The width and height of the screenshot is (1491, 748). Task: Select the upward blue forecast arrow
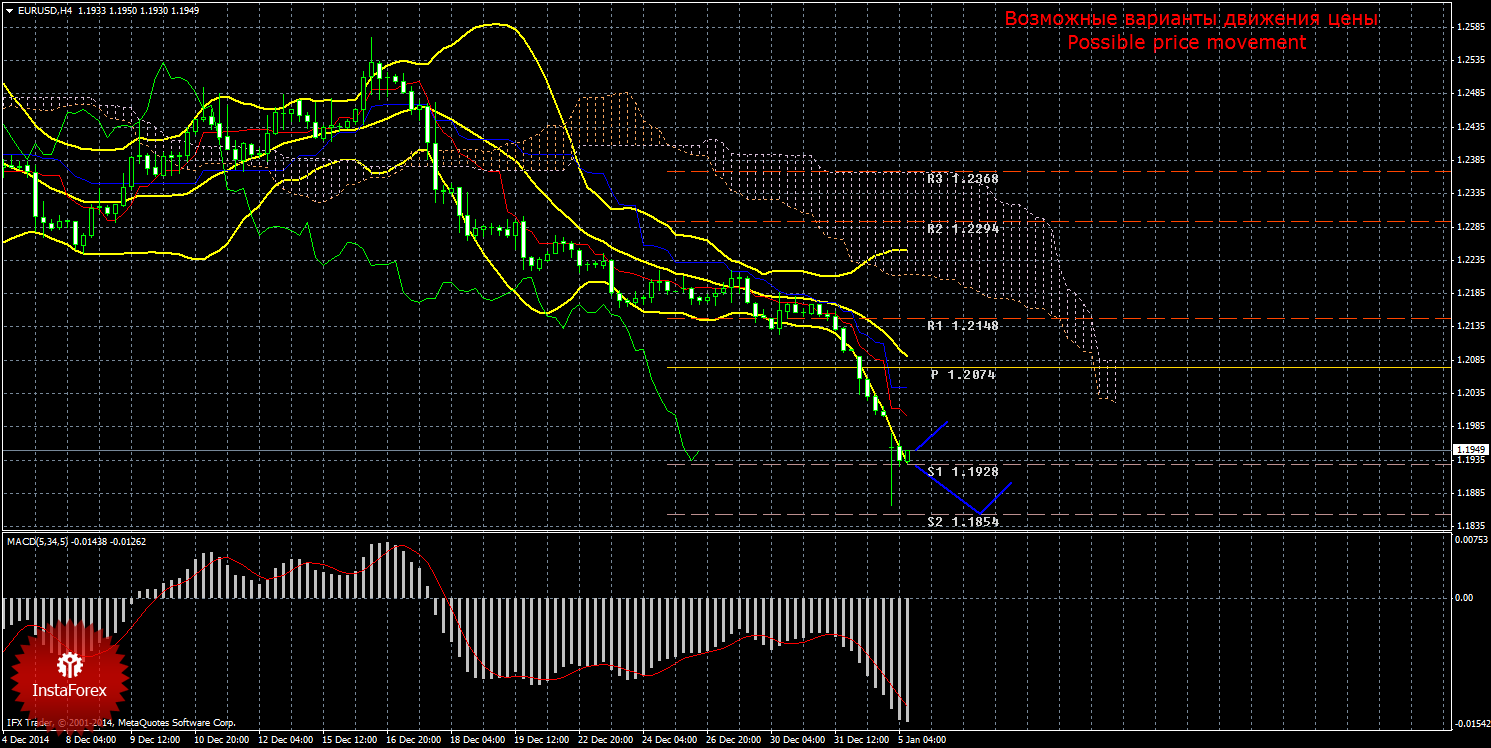[931, 437]
